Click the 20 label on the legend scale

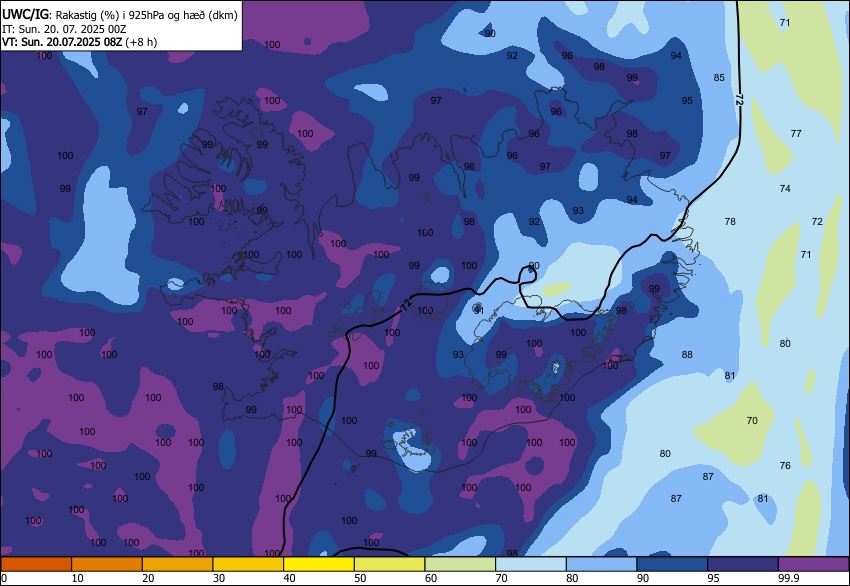coord(148,579)
